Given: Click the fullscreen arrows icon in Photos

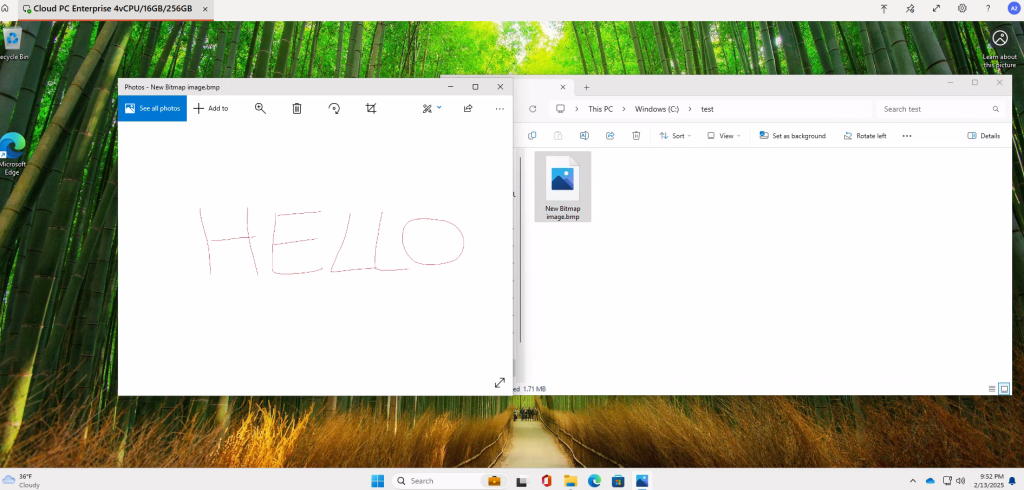Looking at the screenshot, I should click(500, 383).
